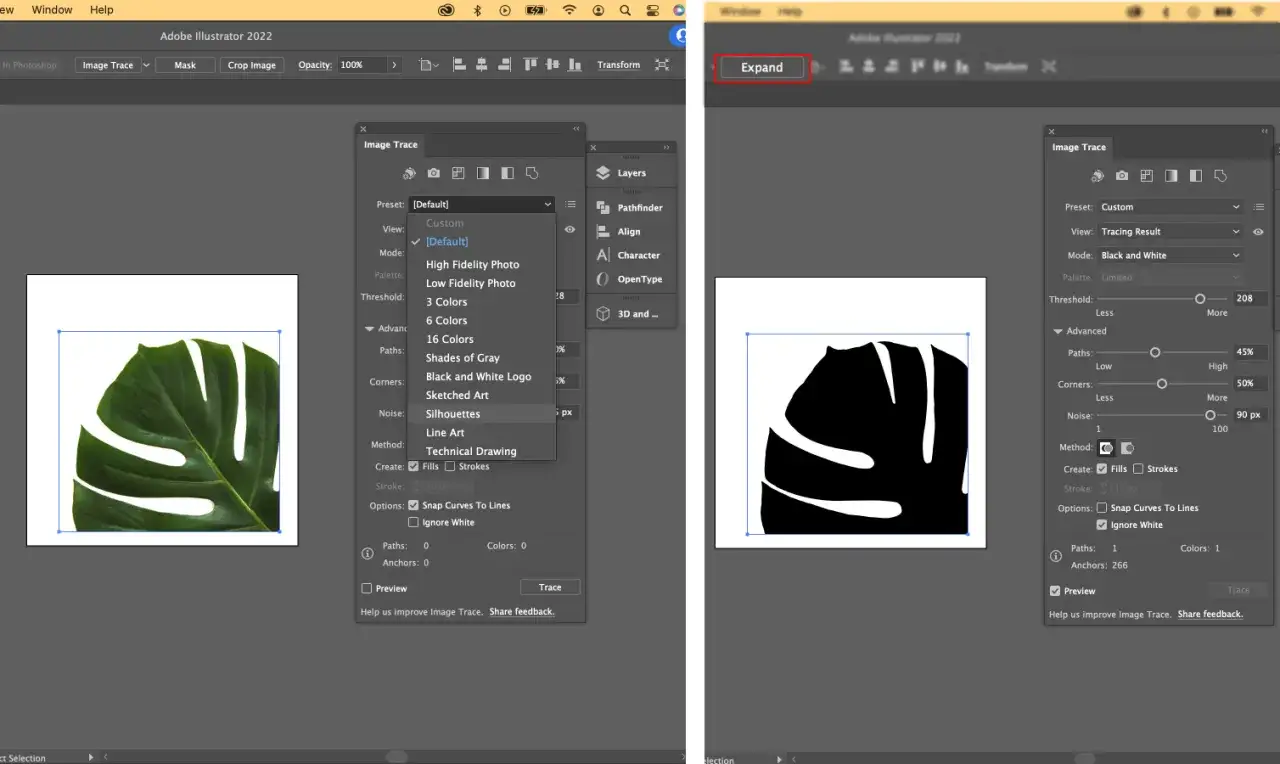Toggle Strokes checkbox in the Custom preset panel
This screenshot has height=764, width=1280.
coord(1138,469)
